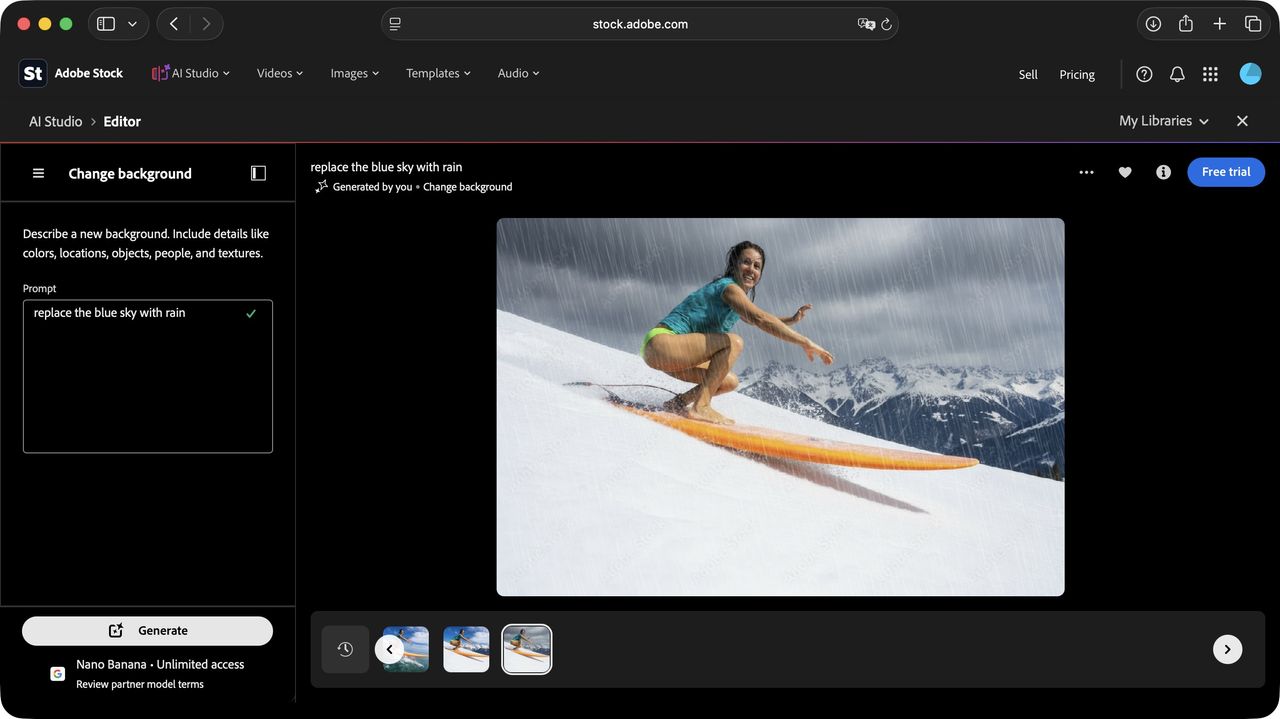Screen dimensions: 1280x719
Task: Click the main generated rain image
Action: tap(780, 407)
